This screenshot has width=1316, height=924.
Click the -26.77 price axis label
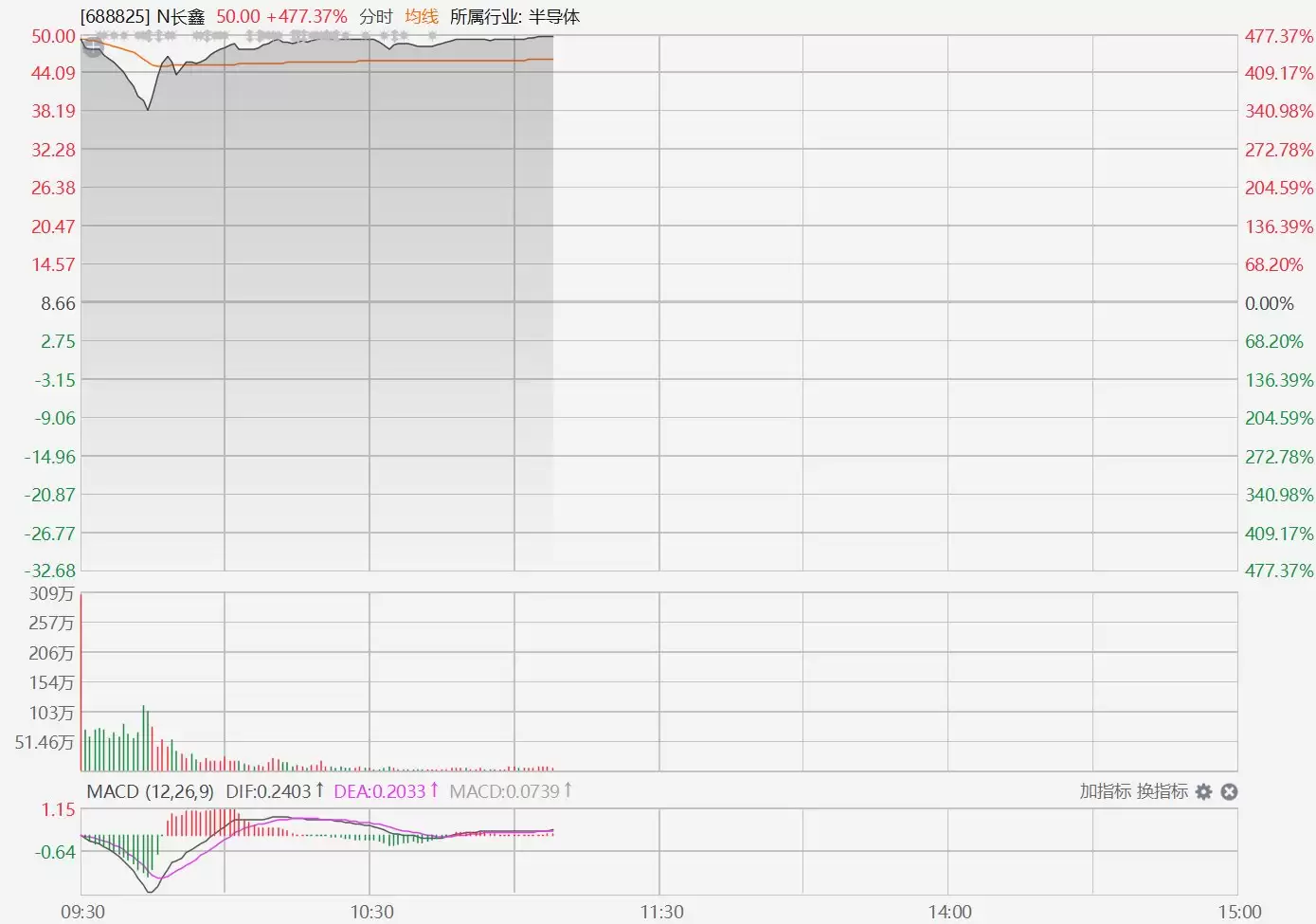pos(50,534)
